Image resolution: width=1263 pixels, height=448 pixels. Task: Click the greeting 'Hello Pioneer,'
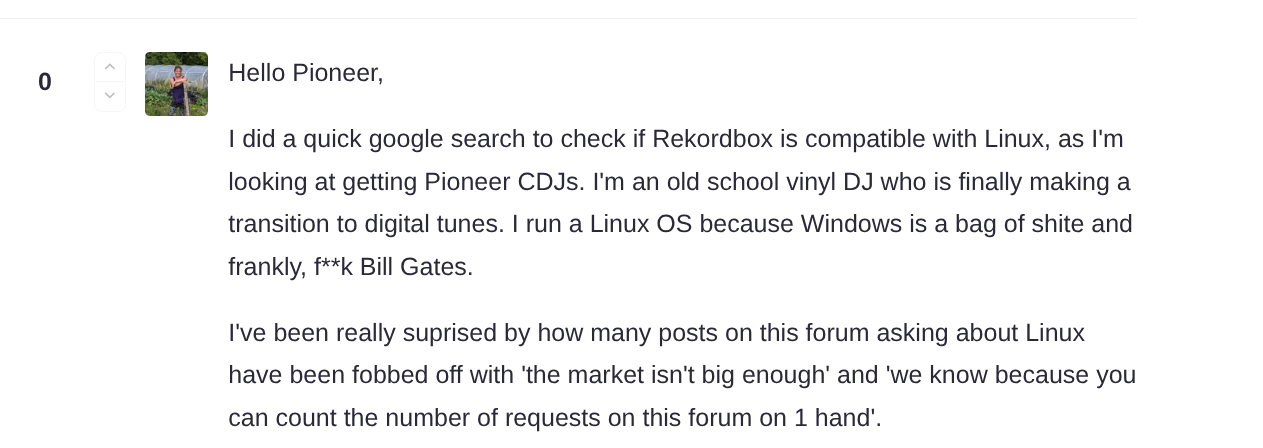tap(306, 73)
